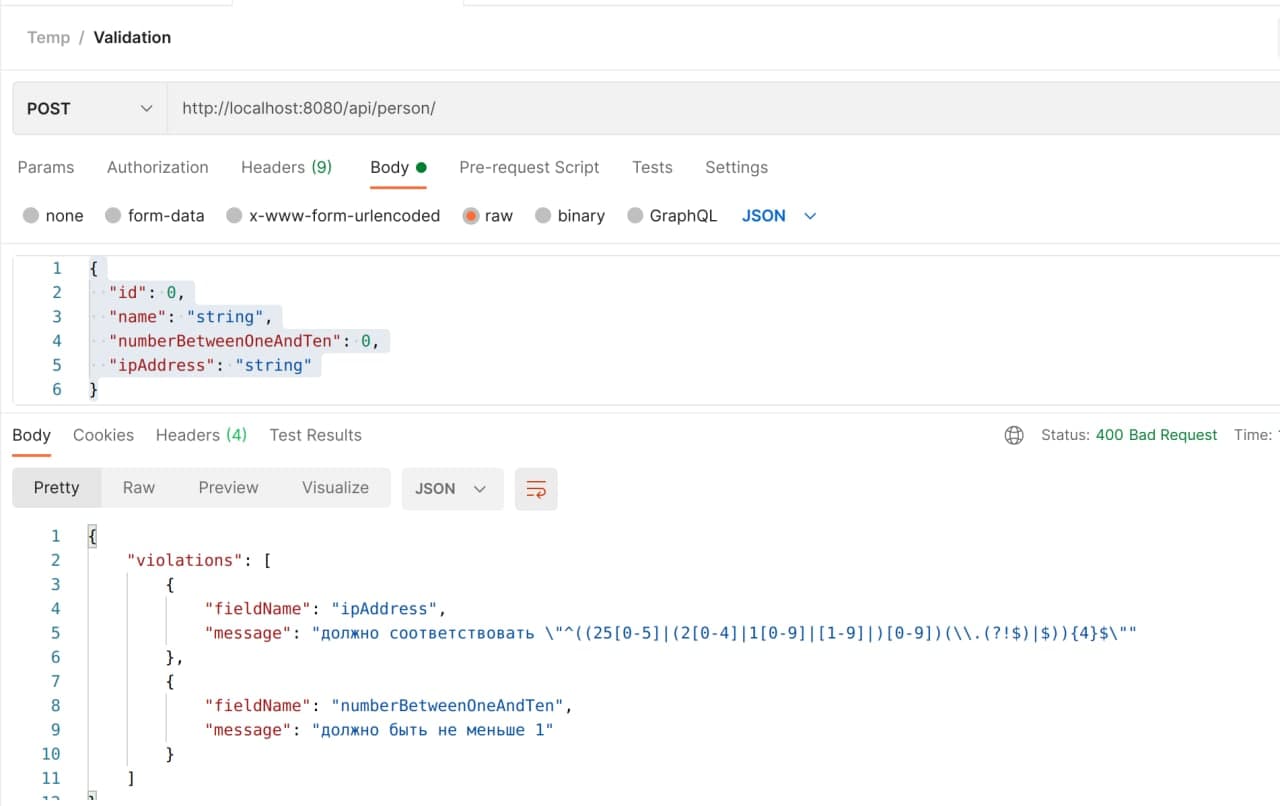This screenshot has width=1280, height=806.
Task: Click the 400 Bad Request status
Action: [x=1156, y=435]
